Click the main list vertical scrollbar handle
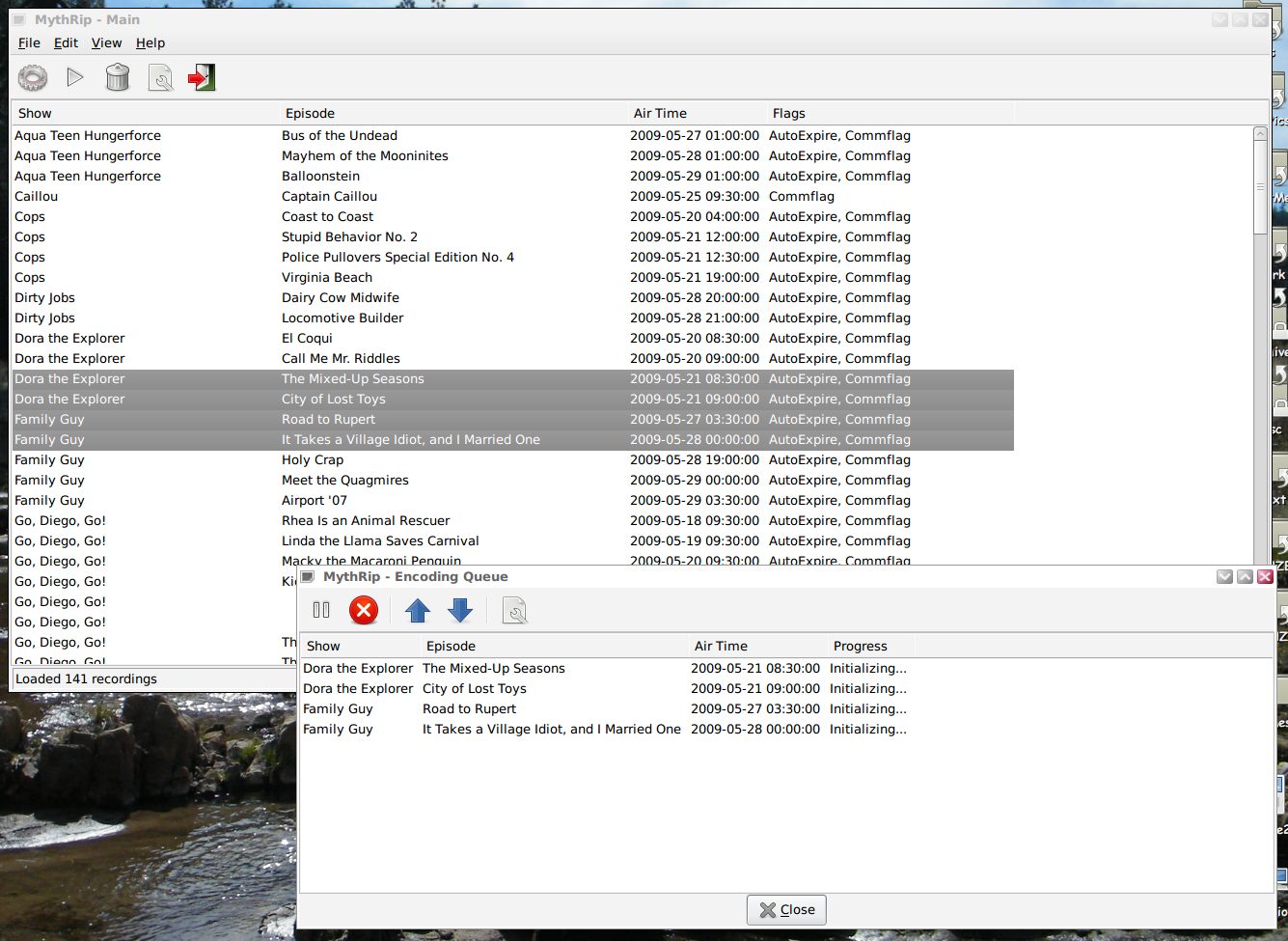Screen dimensions: 1288x941 (1260, 187)
